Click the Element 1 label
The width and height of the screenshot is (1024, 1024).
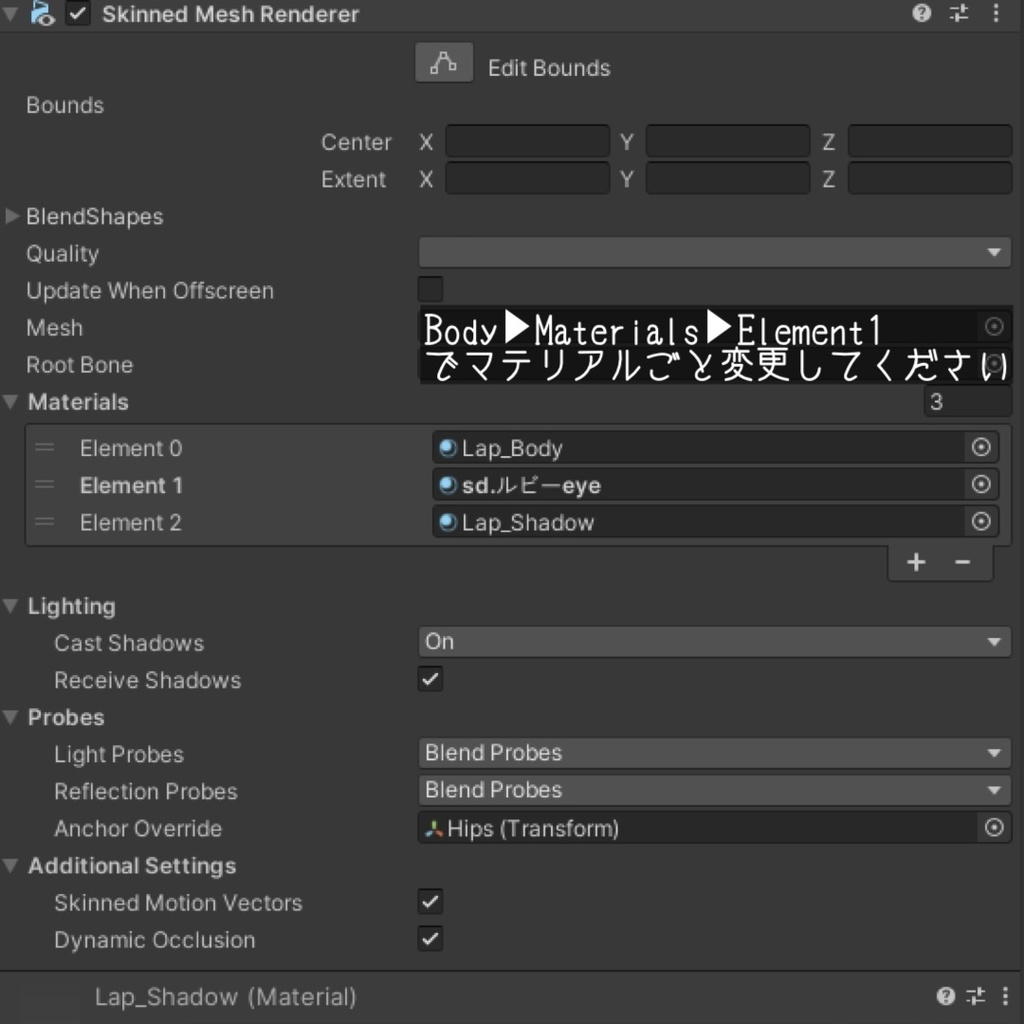pos(131,486)
